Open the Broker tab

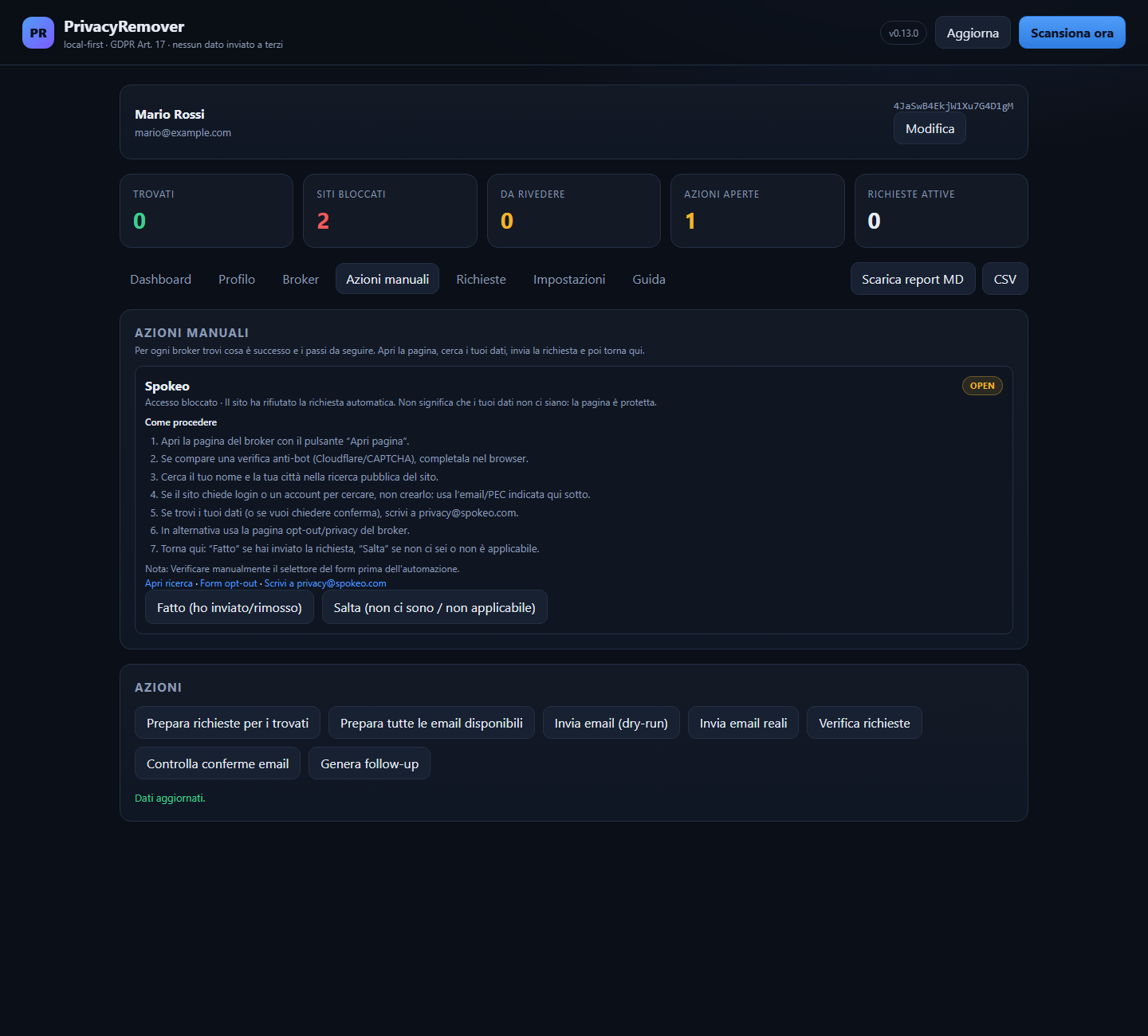pyautogui.click(x=301, y=279)
